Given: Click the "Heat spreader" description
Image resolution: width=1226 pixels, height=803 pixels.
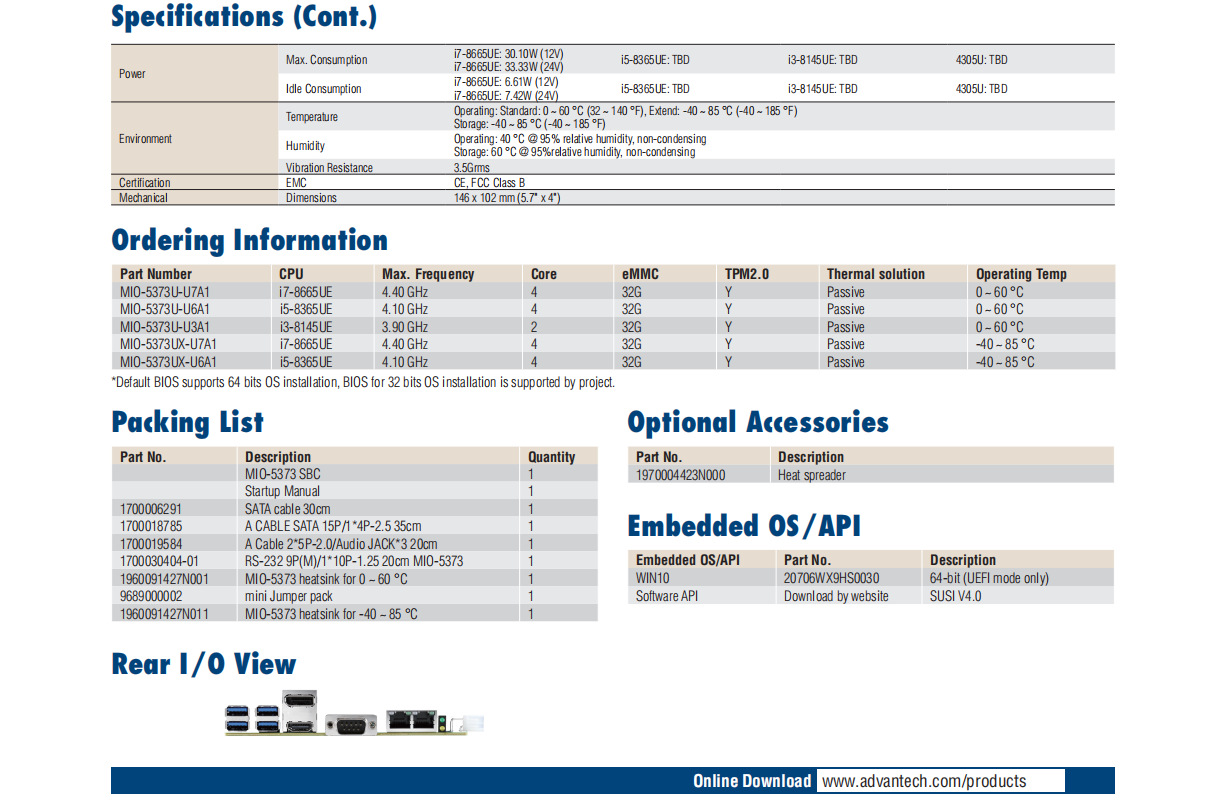Looking at the screenshot, I should point(812,475).
